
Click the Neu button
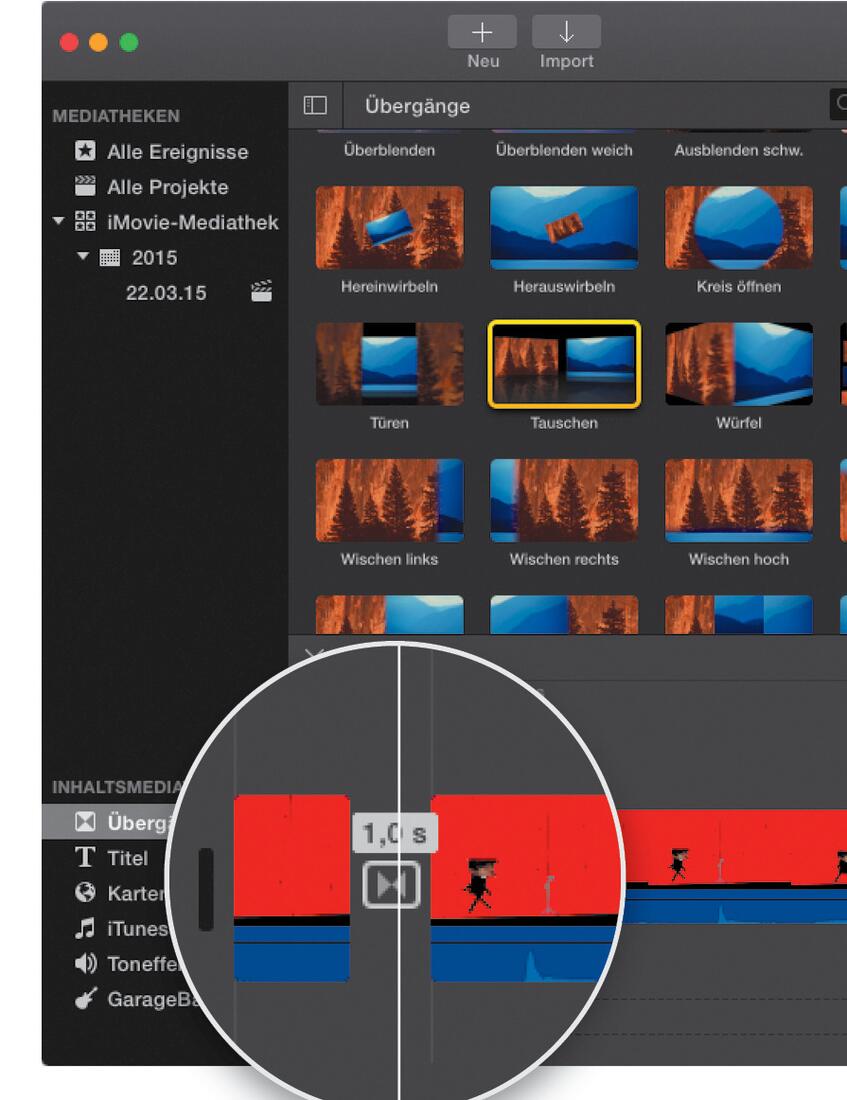point(482,32)
